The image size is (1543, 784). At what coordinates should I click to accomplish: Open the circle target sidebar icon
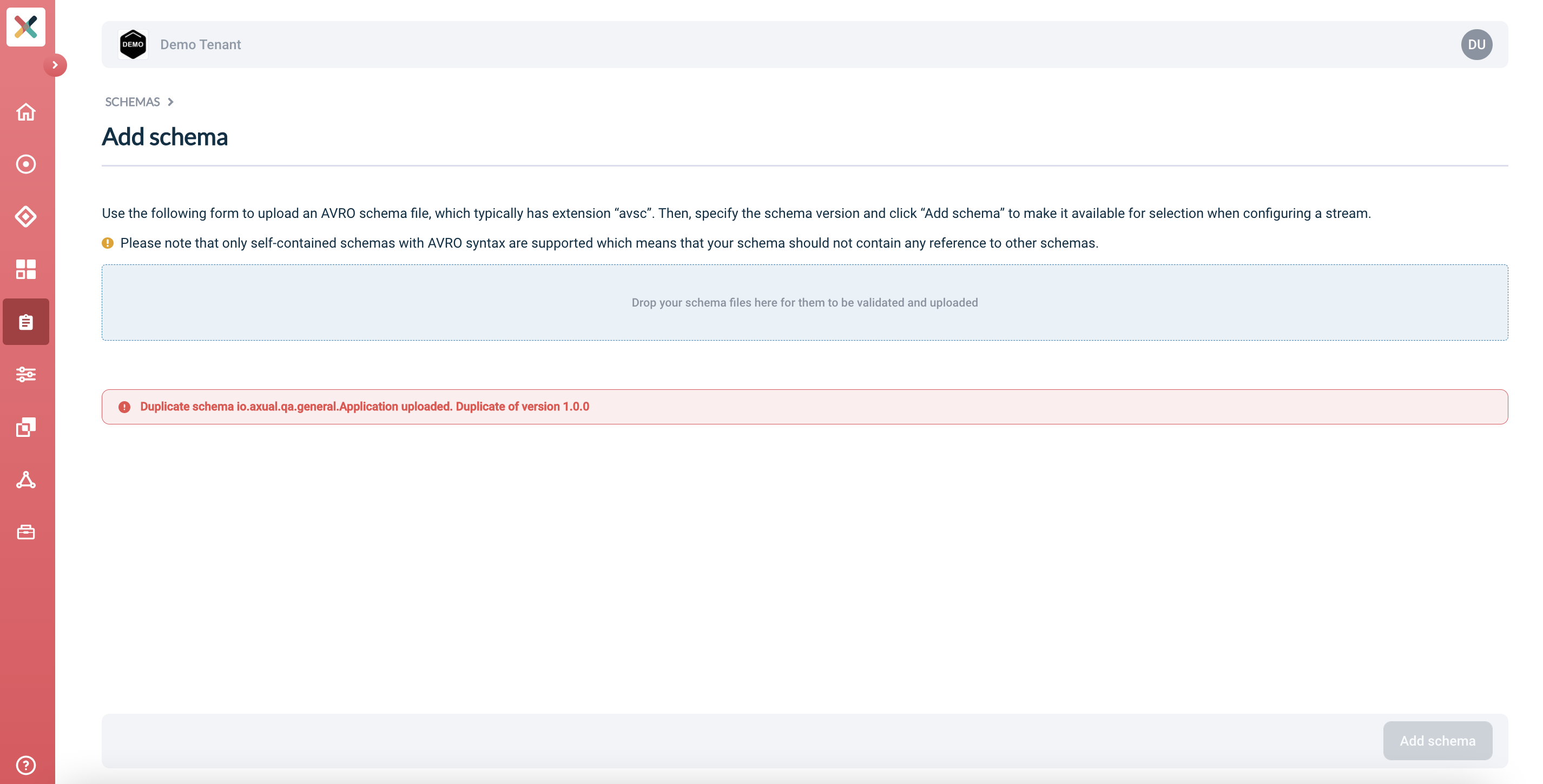pyautogui.click(x=26, y=164)
